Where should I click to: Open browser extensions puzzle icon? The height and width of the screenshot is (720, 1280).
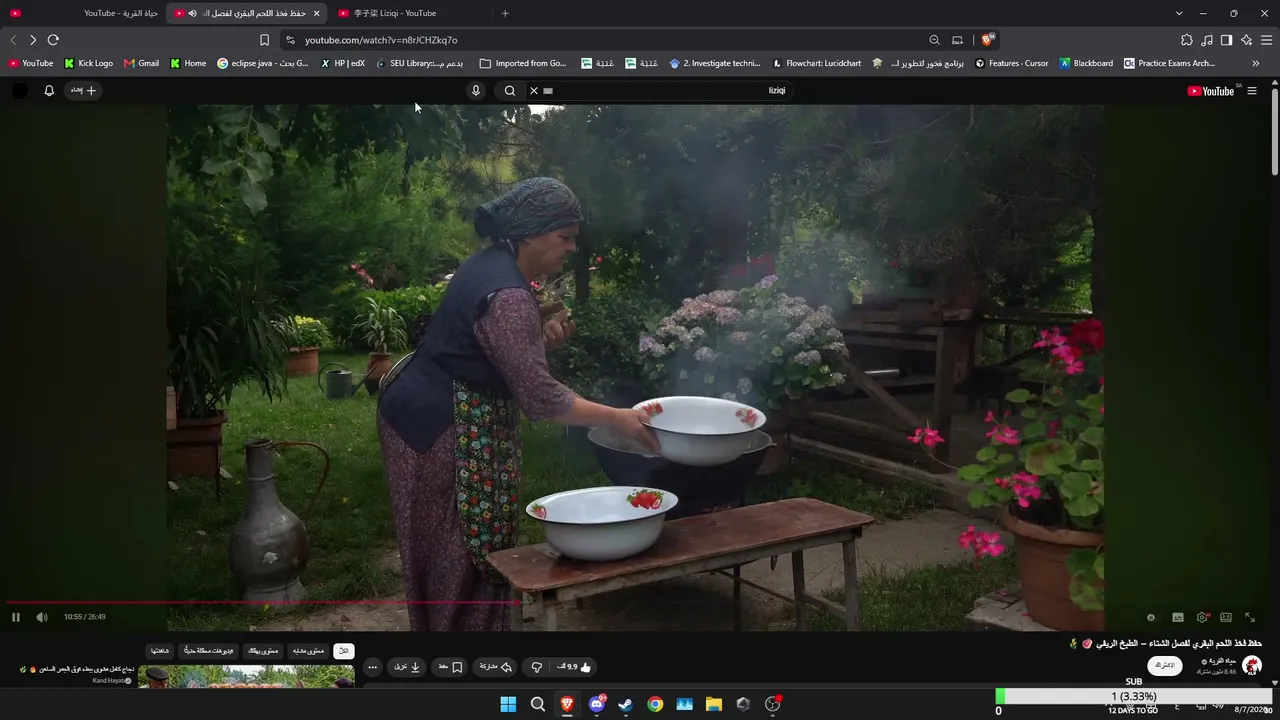click(1187, 40)
